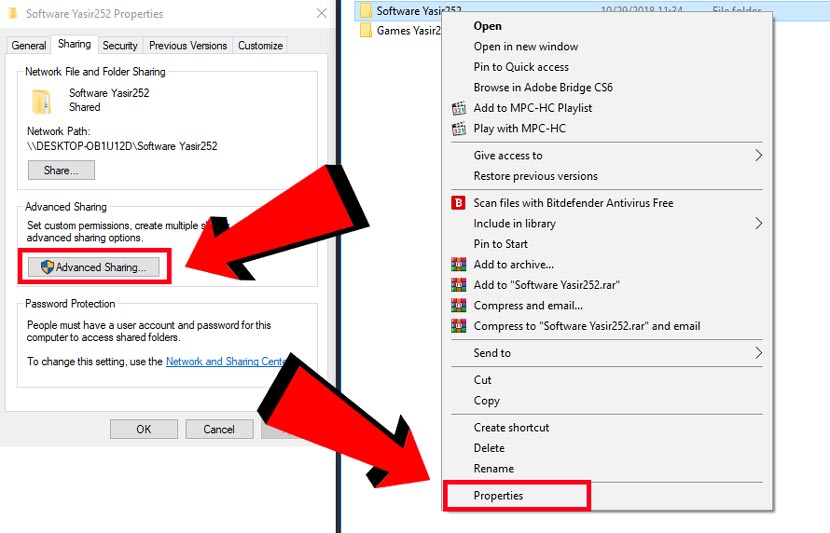Click the MPC-HC icon beside Play with MPC-HC
The height and width of the screenshot is (533, 830).
458,129
